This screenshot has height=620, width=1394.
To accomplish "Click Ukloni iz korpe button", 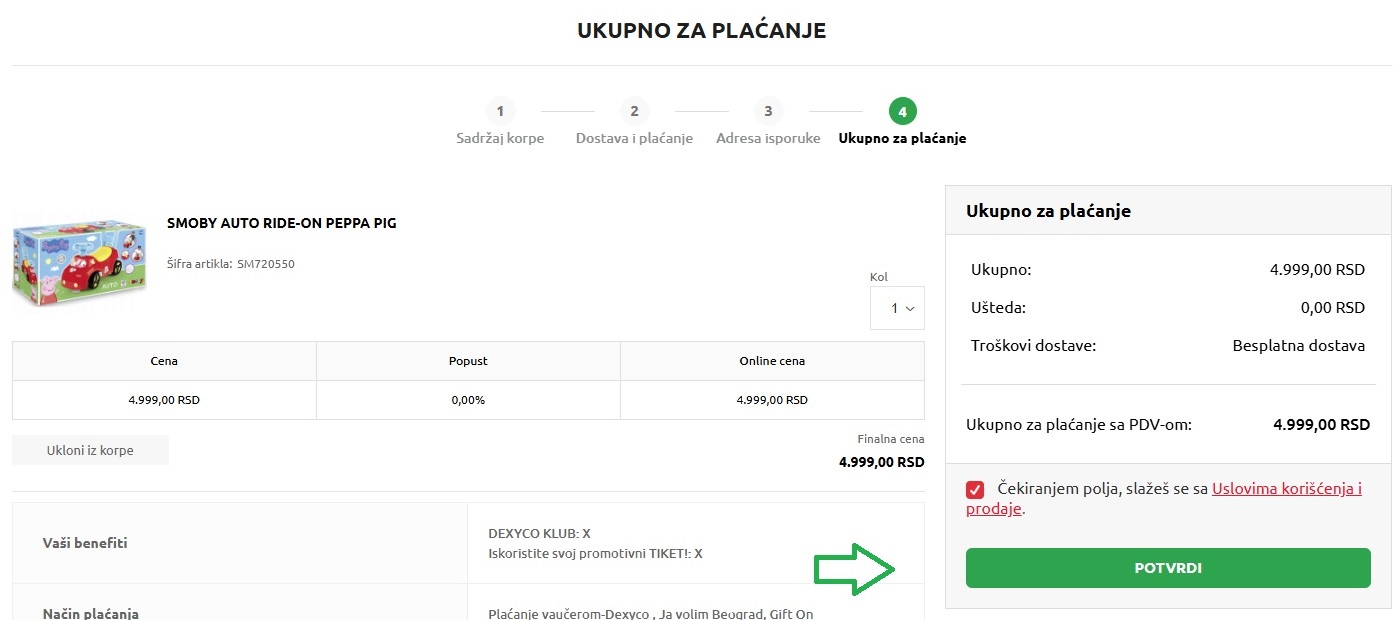I will (90, 450).
